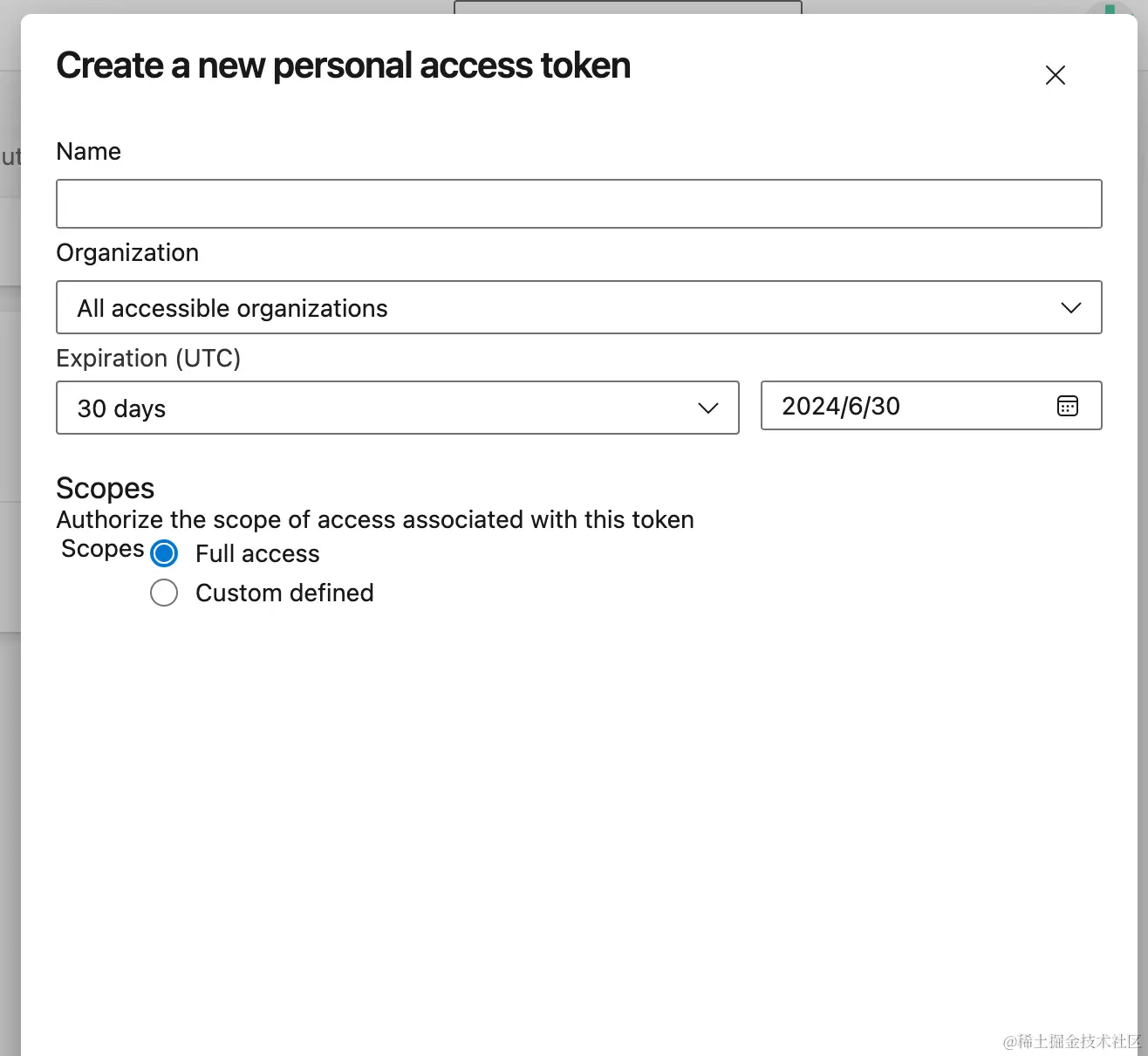Select the Custom defined radio button

tap(164, 593)
